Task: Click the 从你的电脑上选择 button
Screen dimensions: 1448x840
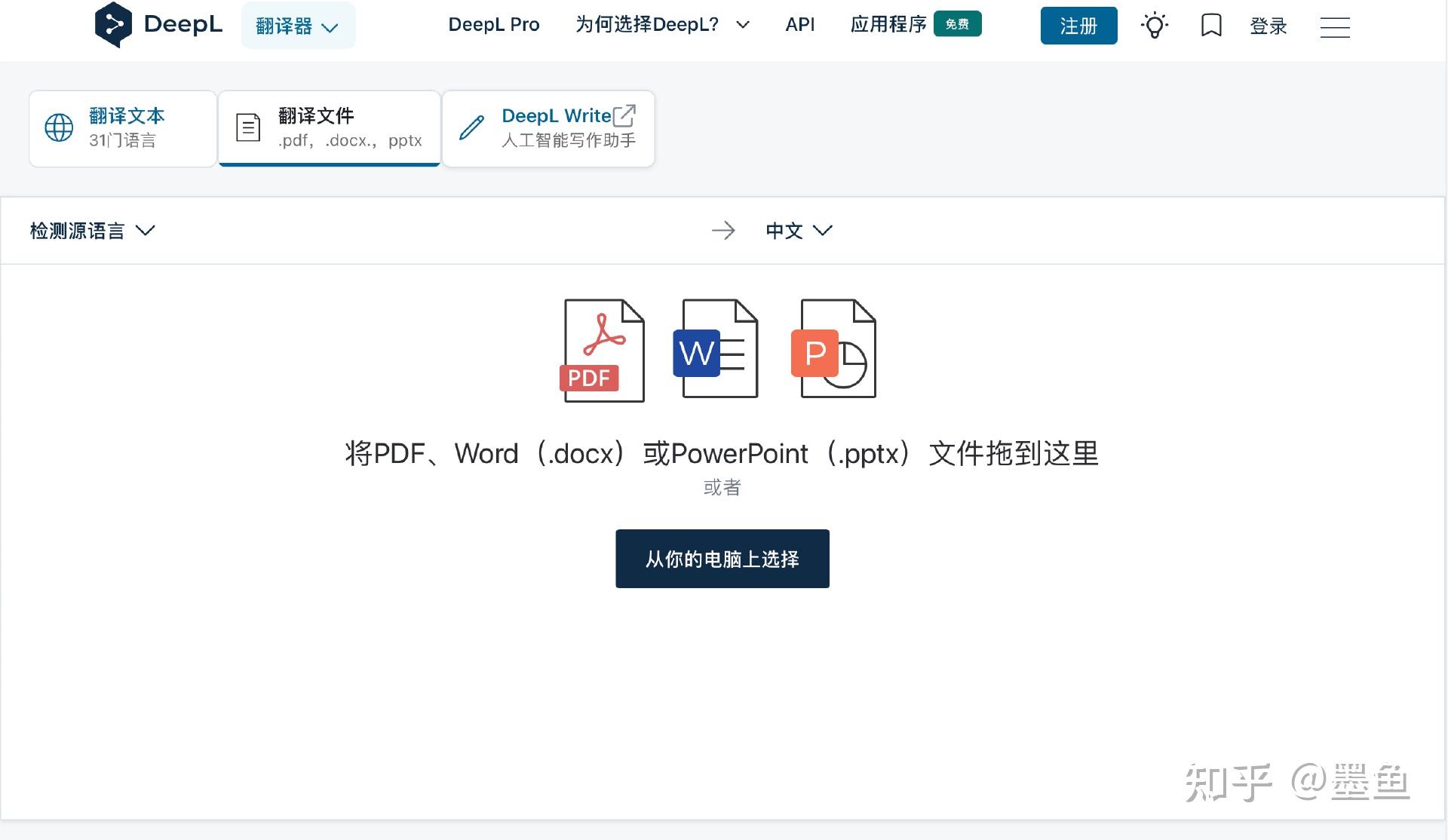Action: 722,559
